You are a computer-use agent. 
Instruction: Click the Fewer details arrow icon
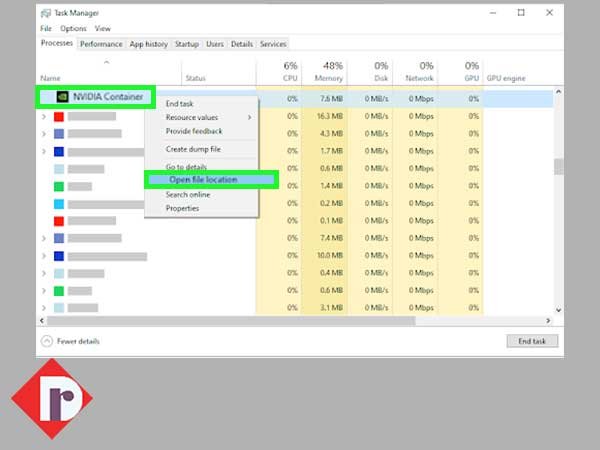point(47,341)
